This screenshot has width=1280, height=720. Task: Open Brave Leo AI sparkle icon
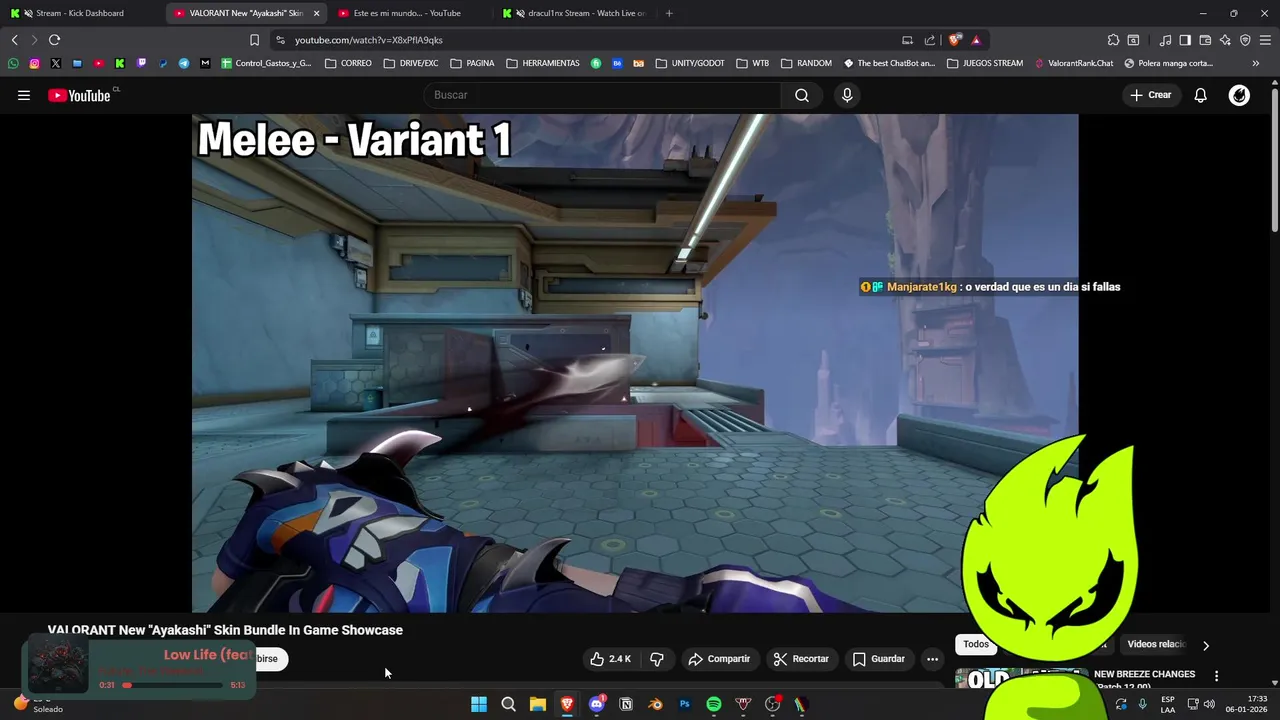1225,40
